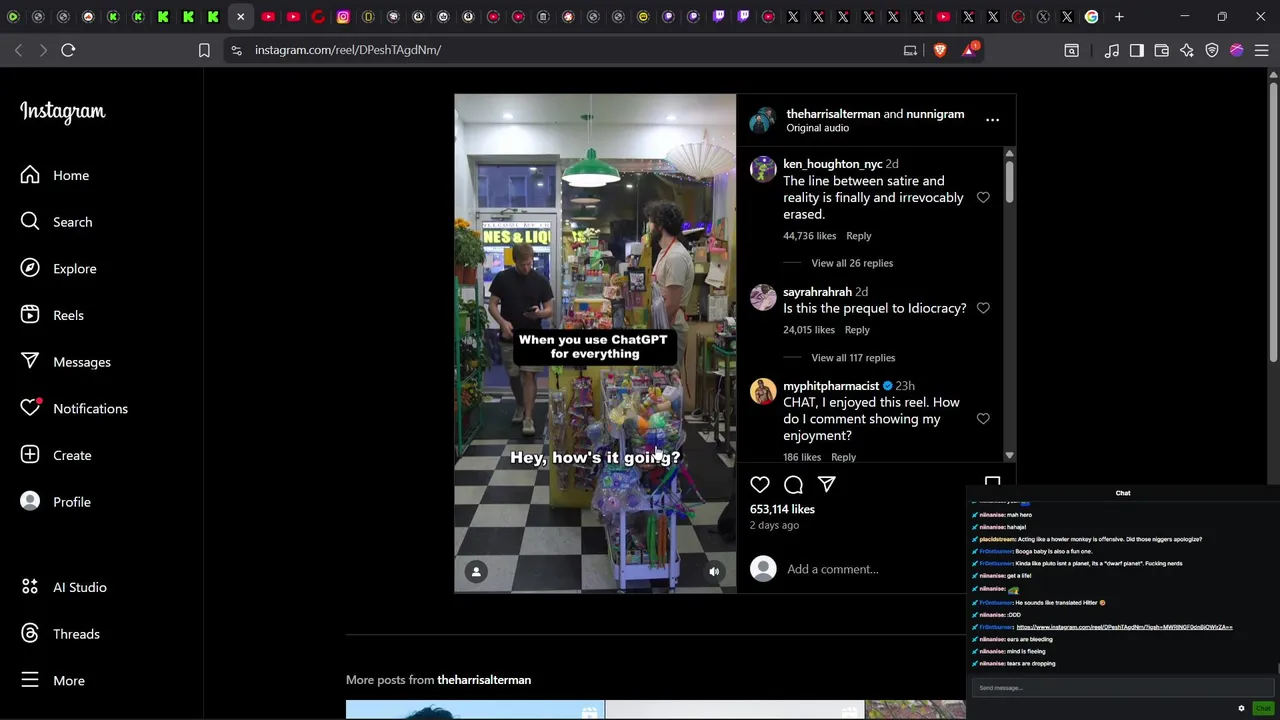Viewport: 1280px width, 720px height.
Task: Pause the reel video
Action: coord(595,344)
